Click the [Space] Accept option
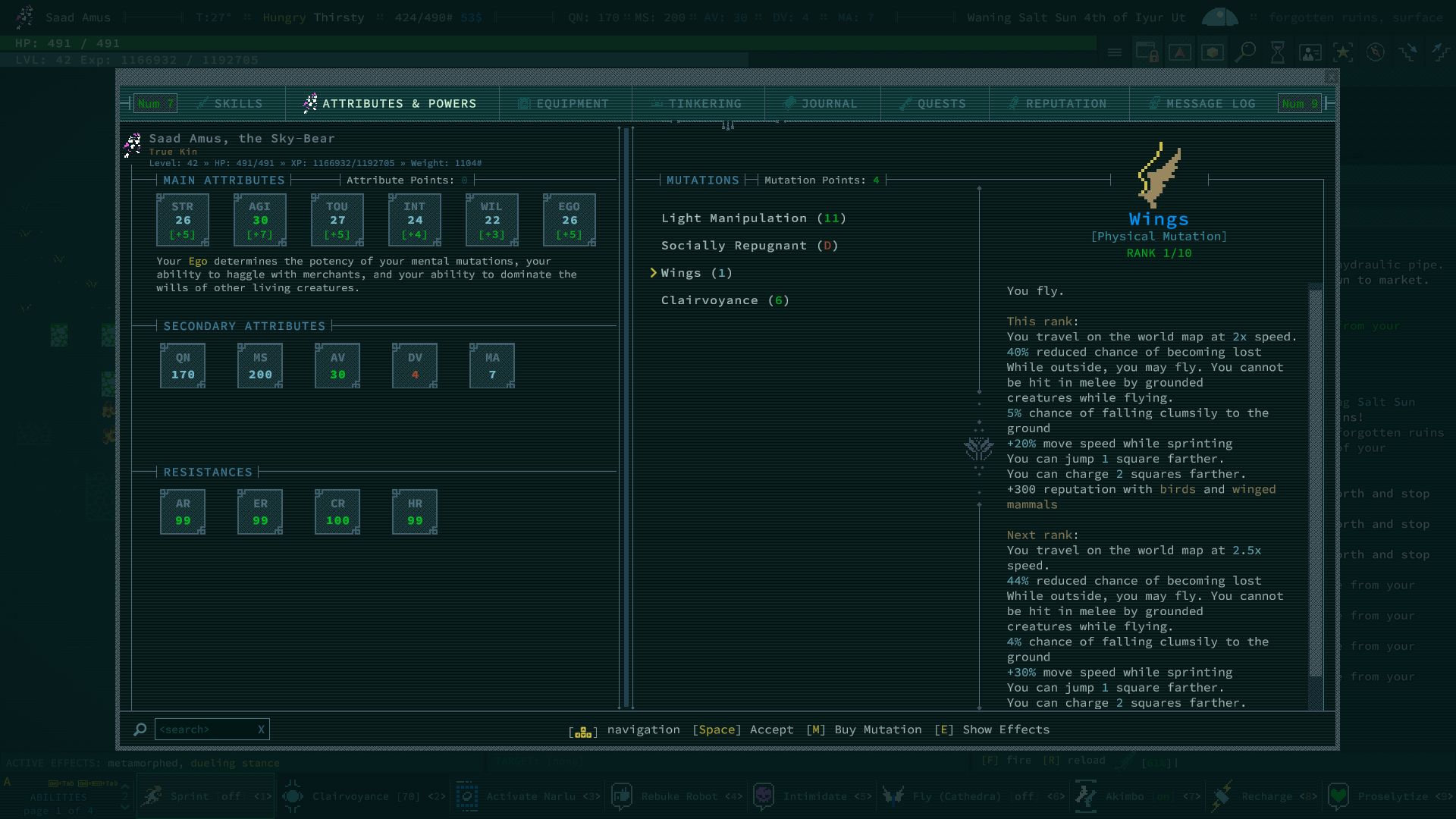The height and width of the screenshot is (819, 1456). point(743,730)
